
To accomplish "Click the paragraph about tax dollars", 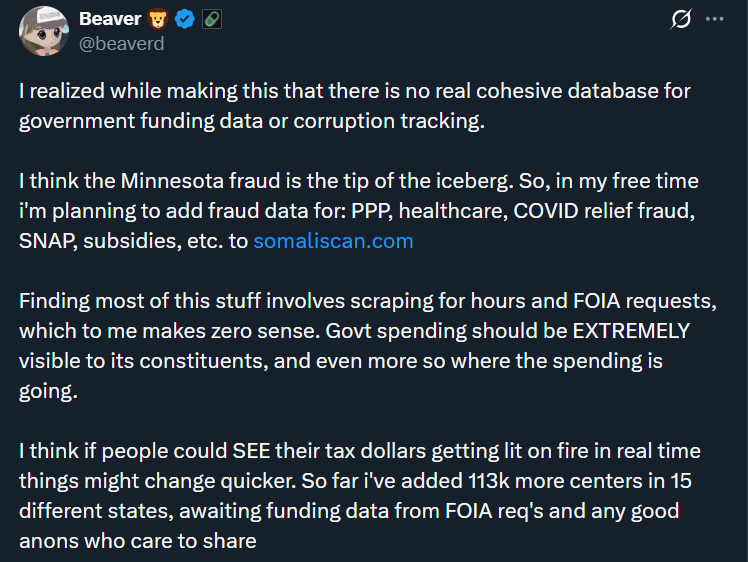I will coord(360,496).
